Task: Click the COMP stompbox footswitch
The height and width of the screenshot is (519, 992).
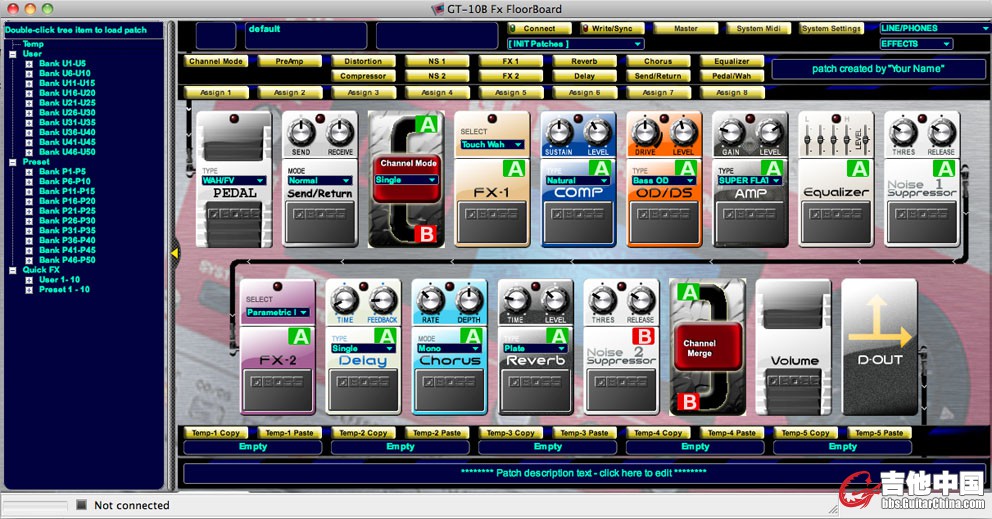Action: click(x=578, y=223)
